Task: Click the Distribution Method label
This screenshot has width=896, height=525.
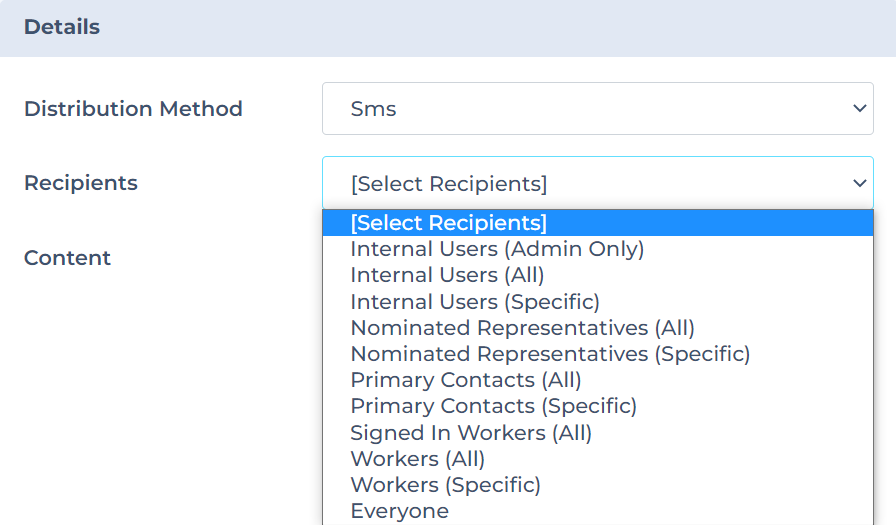Action: tap(133, 109)
